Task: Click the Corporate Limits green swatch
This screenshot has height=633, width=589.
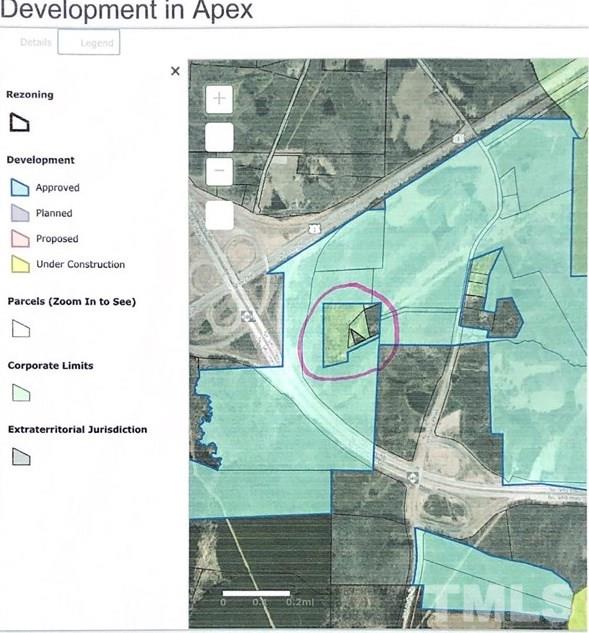Action: tap(21, 393)
